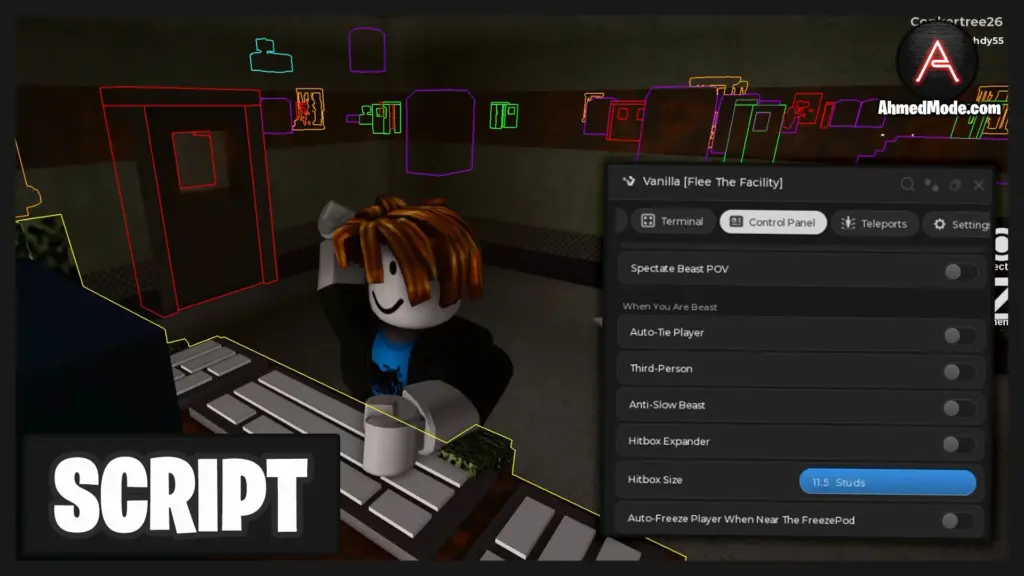Enable Auto-Tie Player toggle
Viewport: 1024px width, 576px height.
959,335
